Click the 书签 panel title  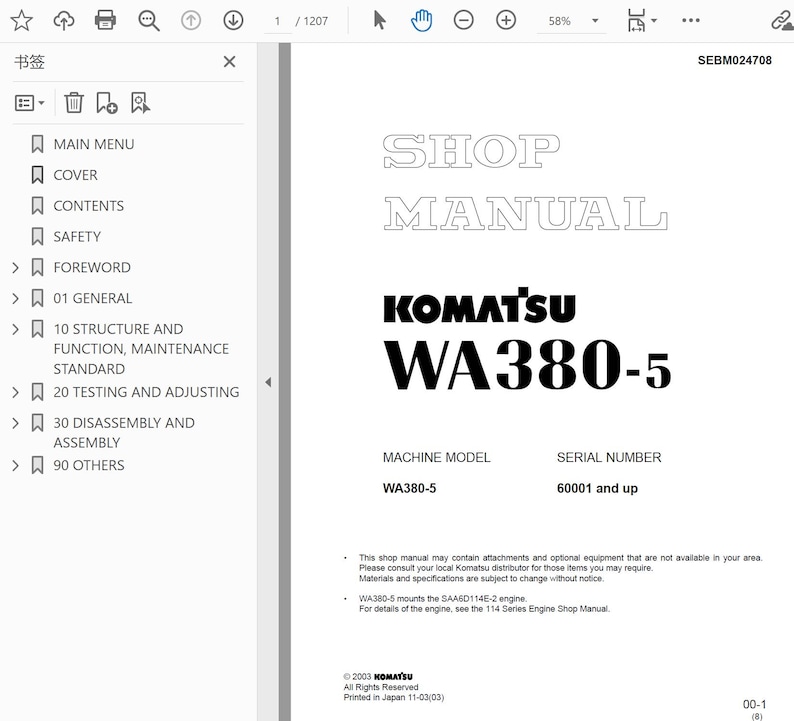point(29,62)
